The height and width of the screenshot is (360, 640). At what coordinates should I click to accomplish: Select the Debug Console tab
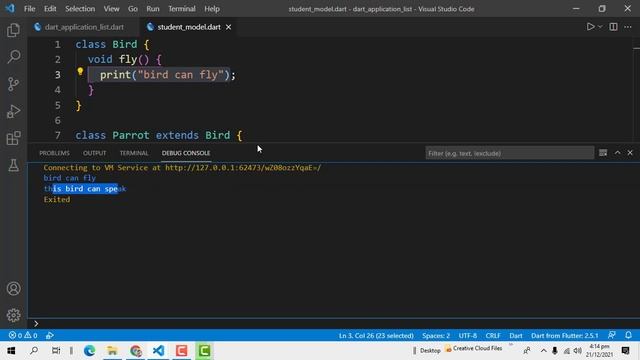[x=186, y=153]
